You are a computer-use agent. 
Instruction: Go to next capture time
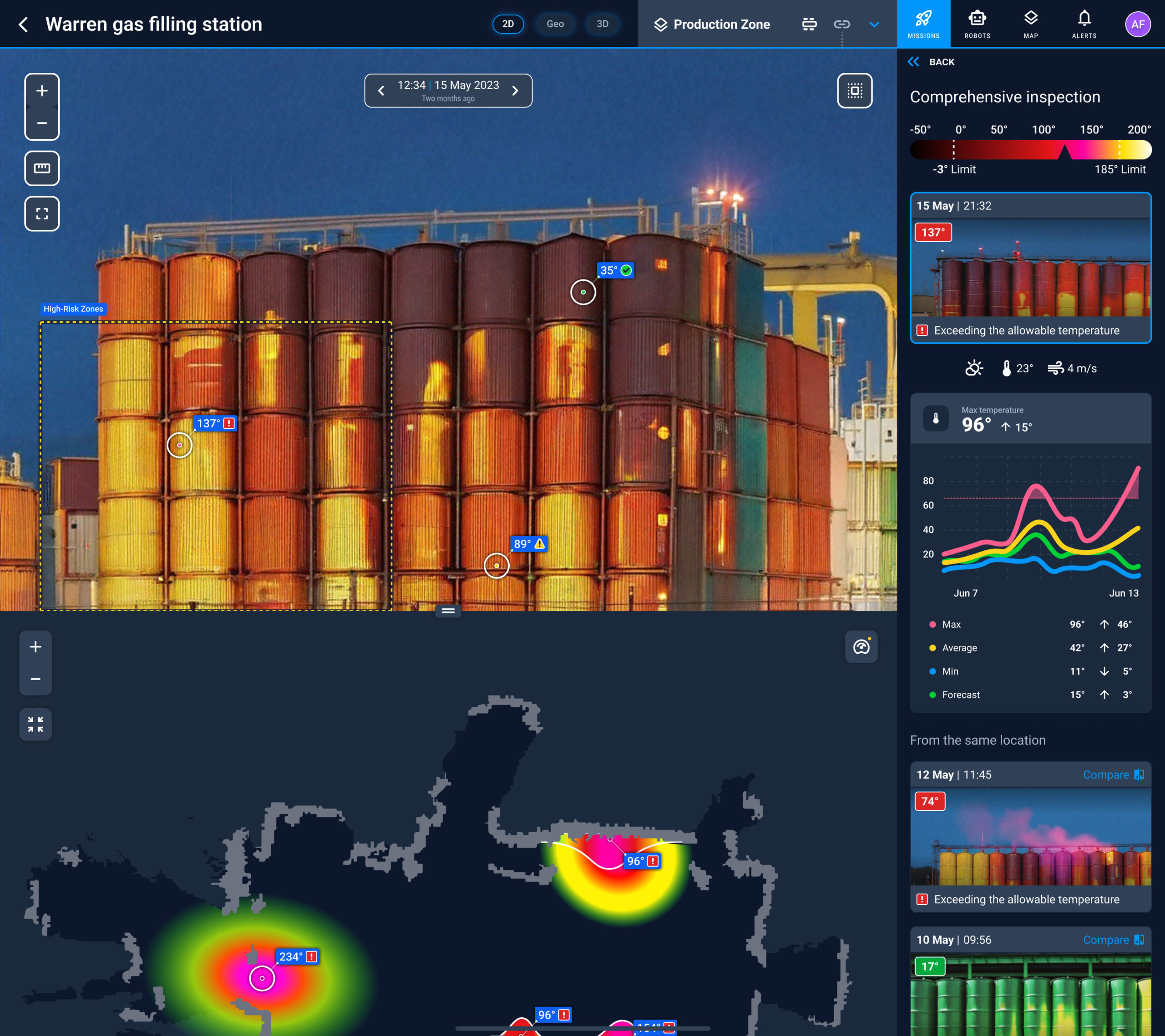pos(515,91)
